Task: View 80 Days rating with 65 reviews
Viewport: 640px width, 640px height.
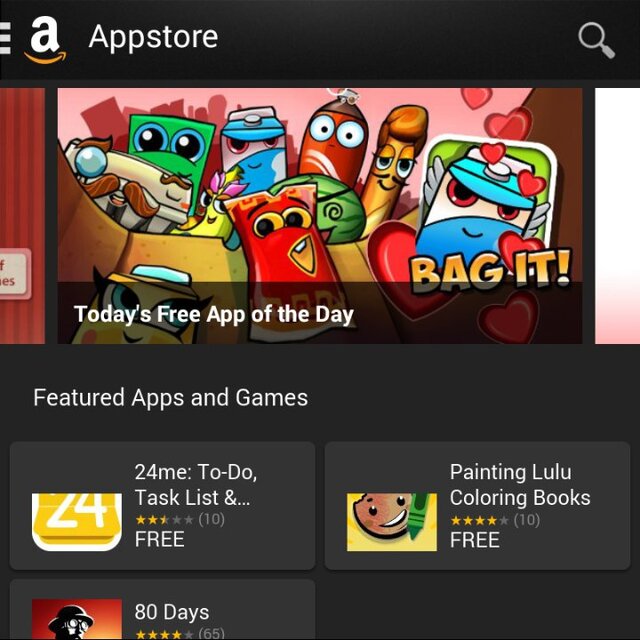Action: click(180, 634)
